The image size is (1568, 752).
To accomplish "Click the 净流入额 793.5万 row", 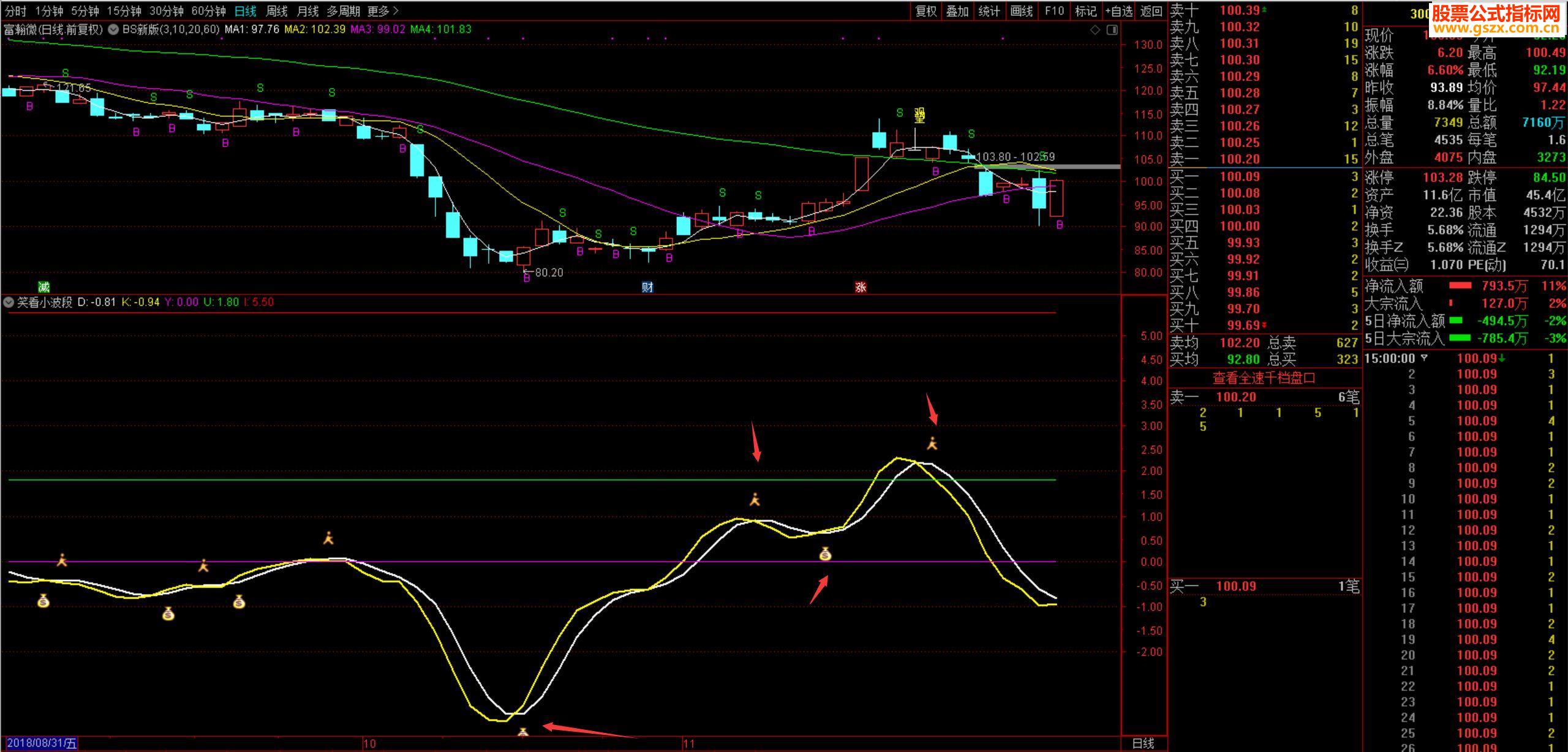I will coord(1466,285).
